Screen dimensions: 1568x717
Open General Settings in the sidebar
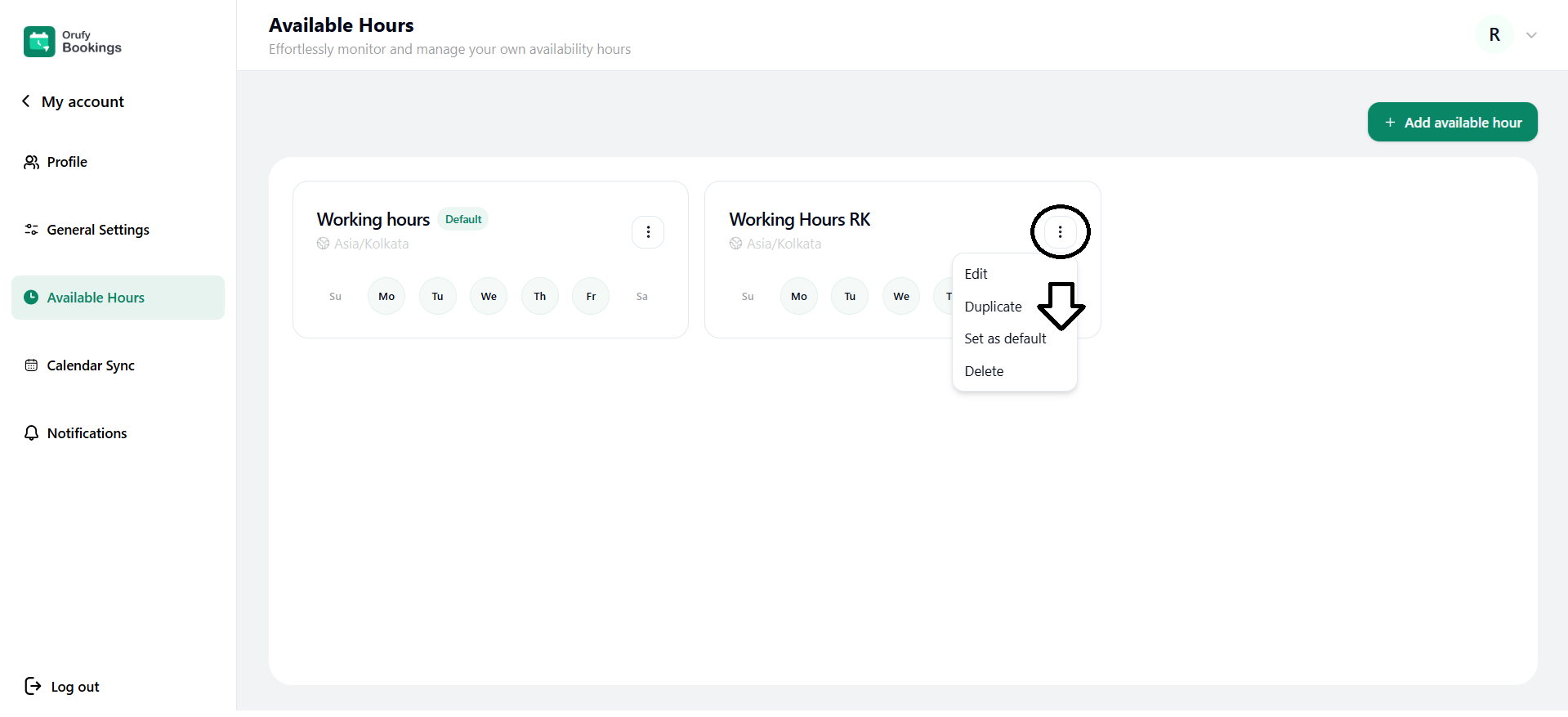[x=97, y=230]
